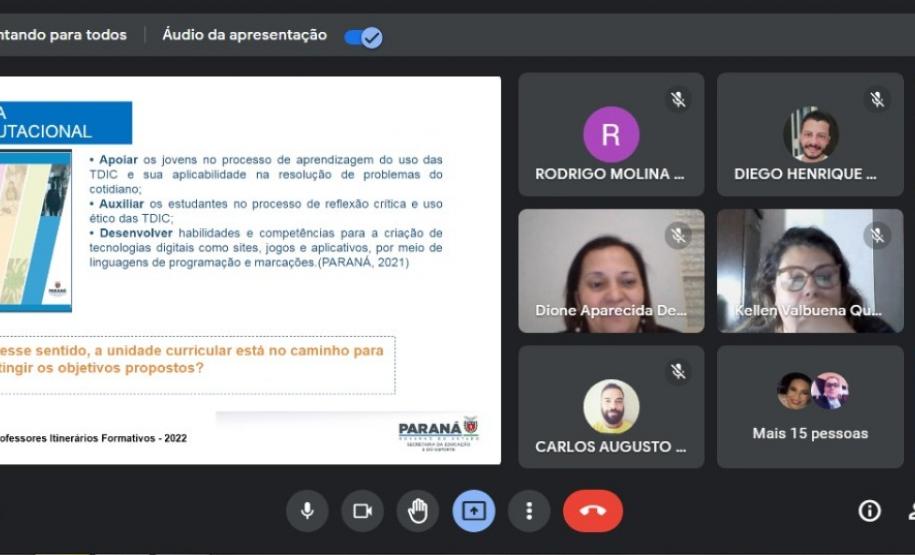Click muted mic icon on Kellen Valbuena tile
Screen dimensions: 915x555
click(x=877, y=235)
